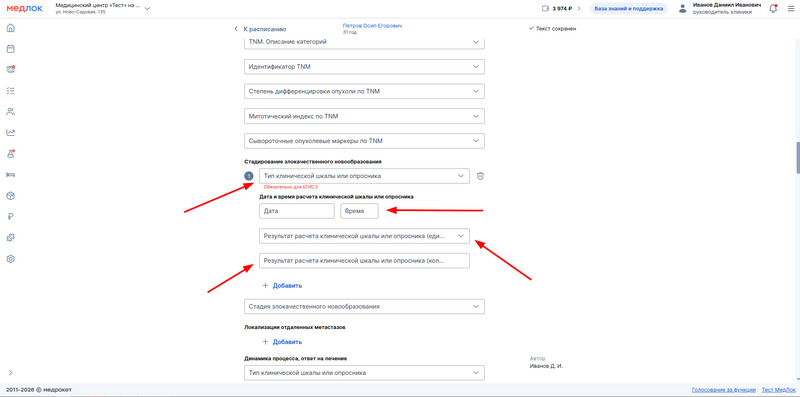Open the checklist tasks icon in sidebar
800x397 pixels.
click(x=11, y=91)
